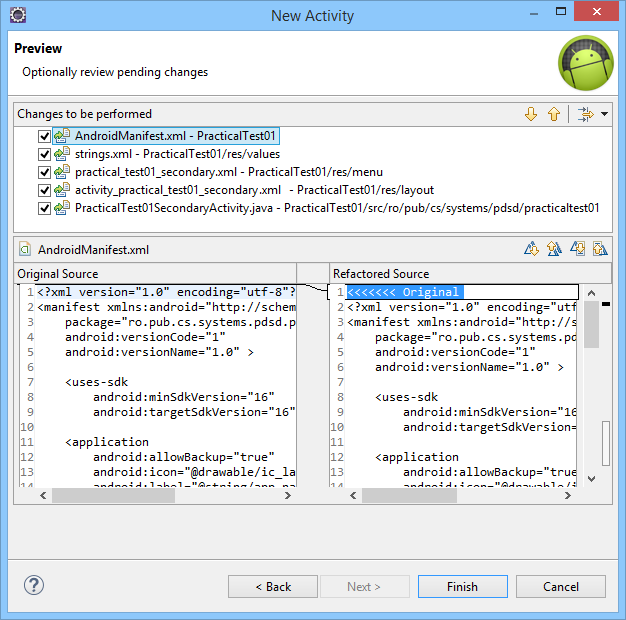Viewport: 626px width, 620px height.
Task: Click Original Source scroll left arrow
Action: 44,495
